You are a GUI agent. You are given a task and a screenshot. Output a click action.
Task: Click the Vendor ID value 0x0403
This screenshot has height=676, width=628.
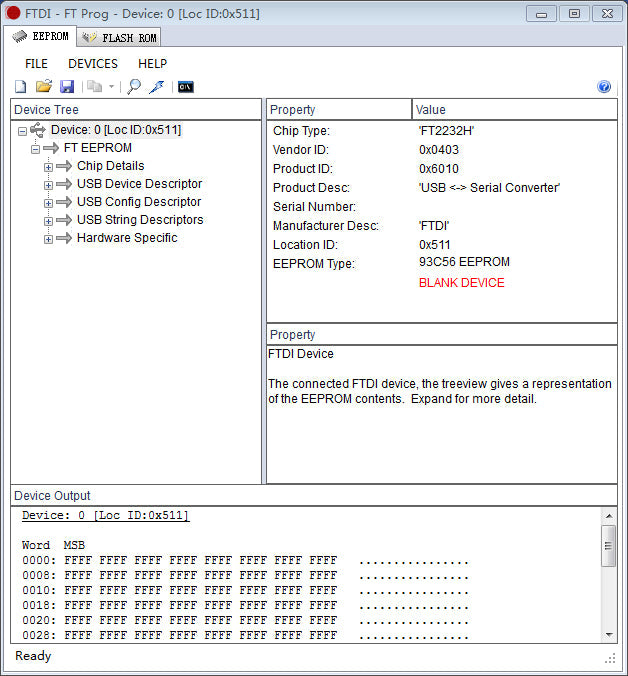[x=439, y=150]
